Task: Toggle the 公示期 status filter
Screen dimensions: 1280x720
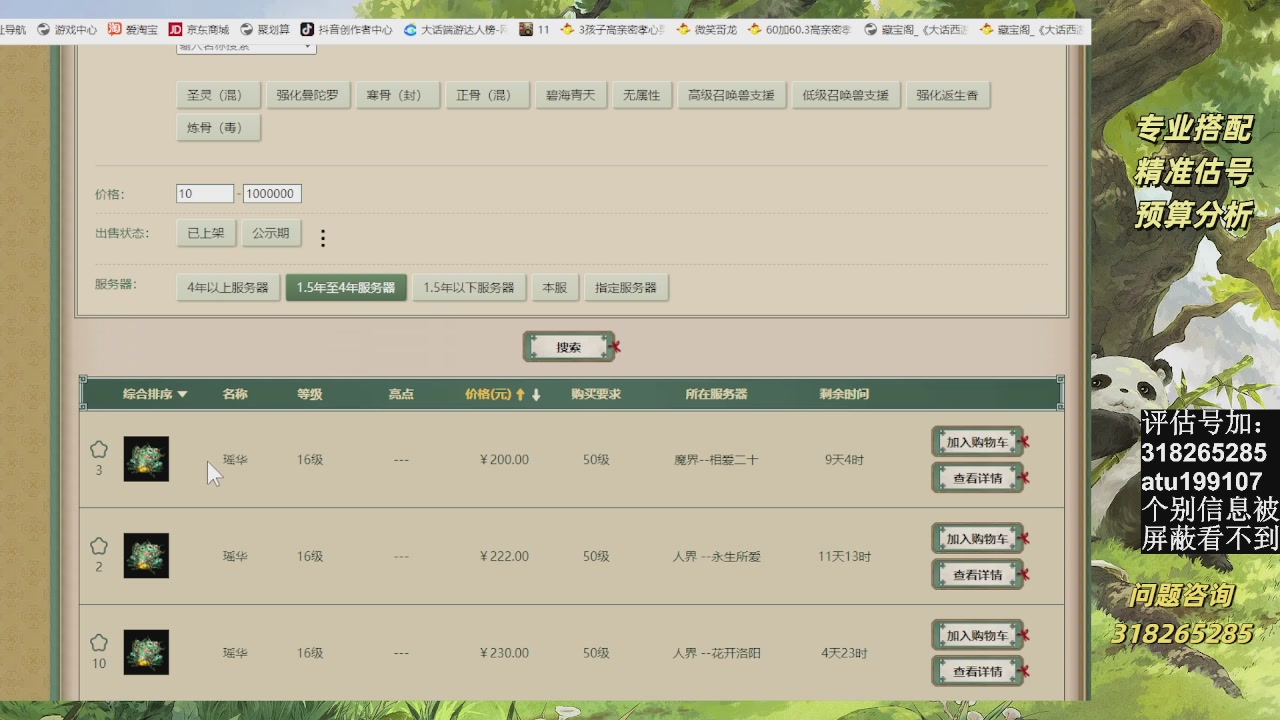Action: 271,233
